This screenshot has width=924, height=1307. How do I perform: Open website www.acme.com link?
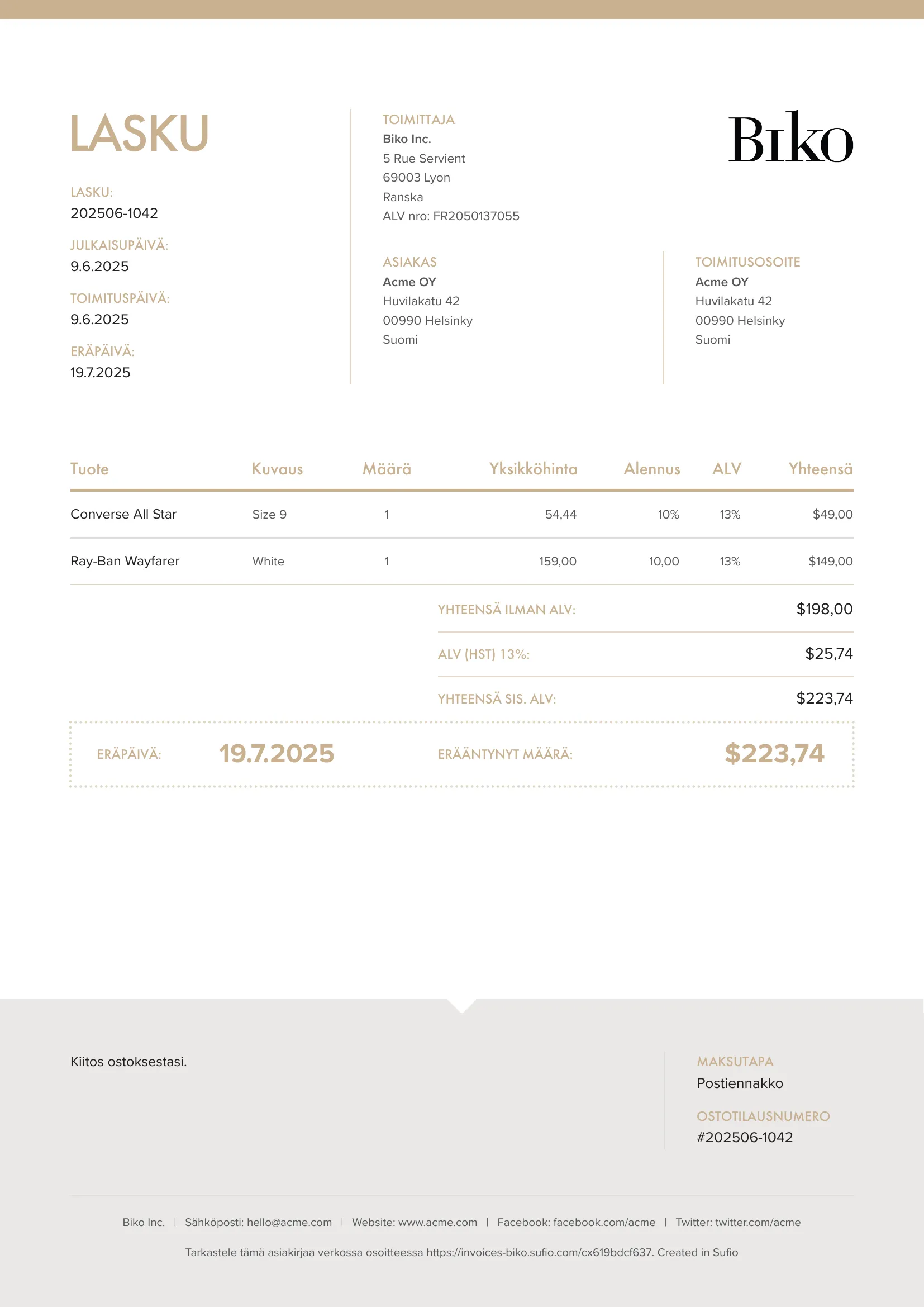click(x=437, y=1222)
